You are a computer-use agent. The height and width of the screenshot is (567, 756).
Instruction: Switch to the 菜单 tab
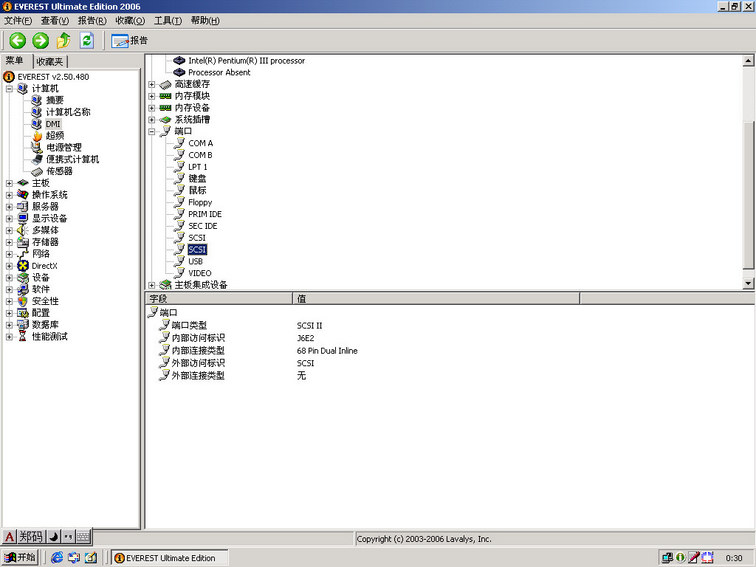15,61
